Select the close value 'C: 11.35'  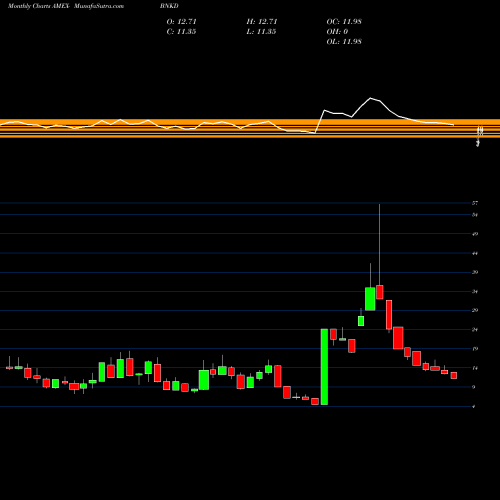(181, 32)
